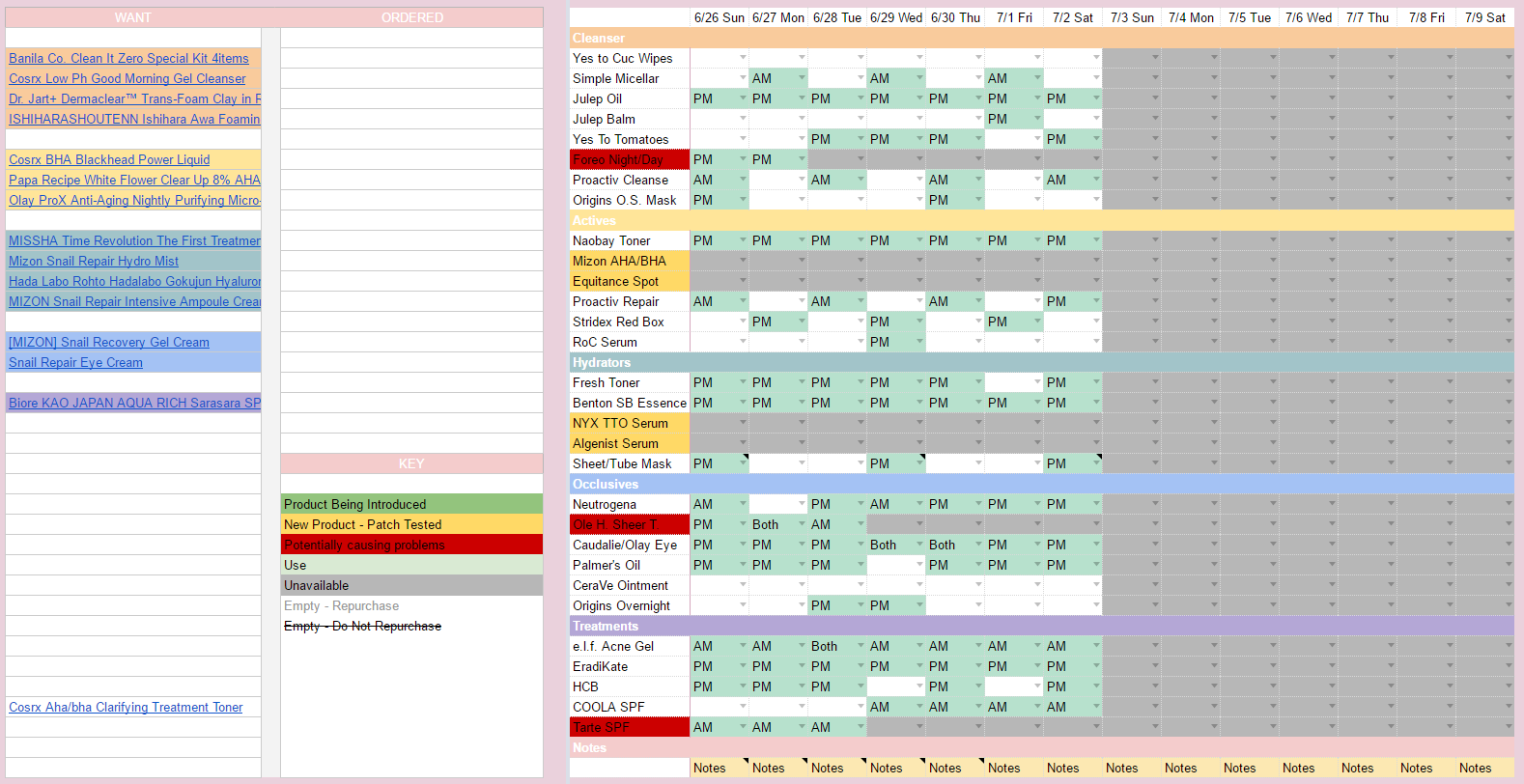Open Papa Recipe White Flower Clear Up link

pyautogui.click(x=134, y=180)
